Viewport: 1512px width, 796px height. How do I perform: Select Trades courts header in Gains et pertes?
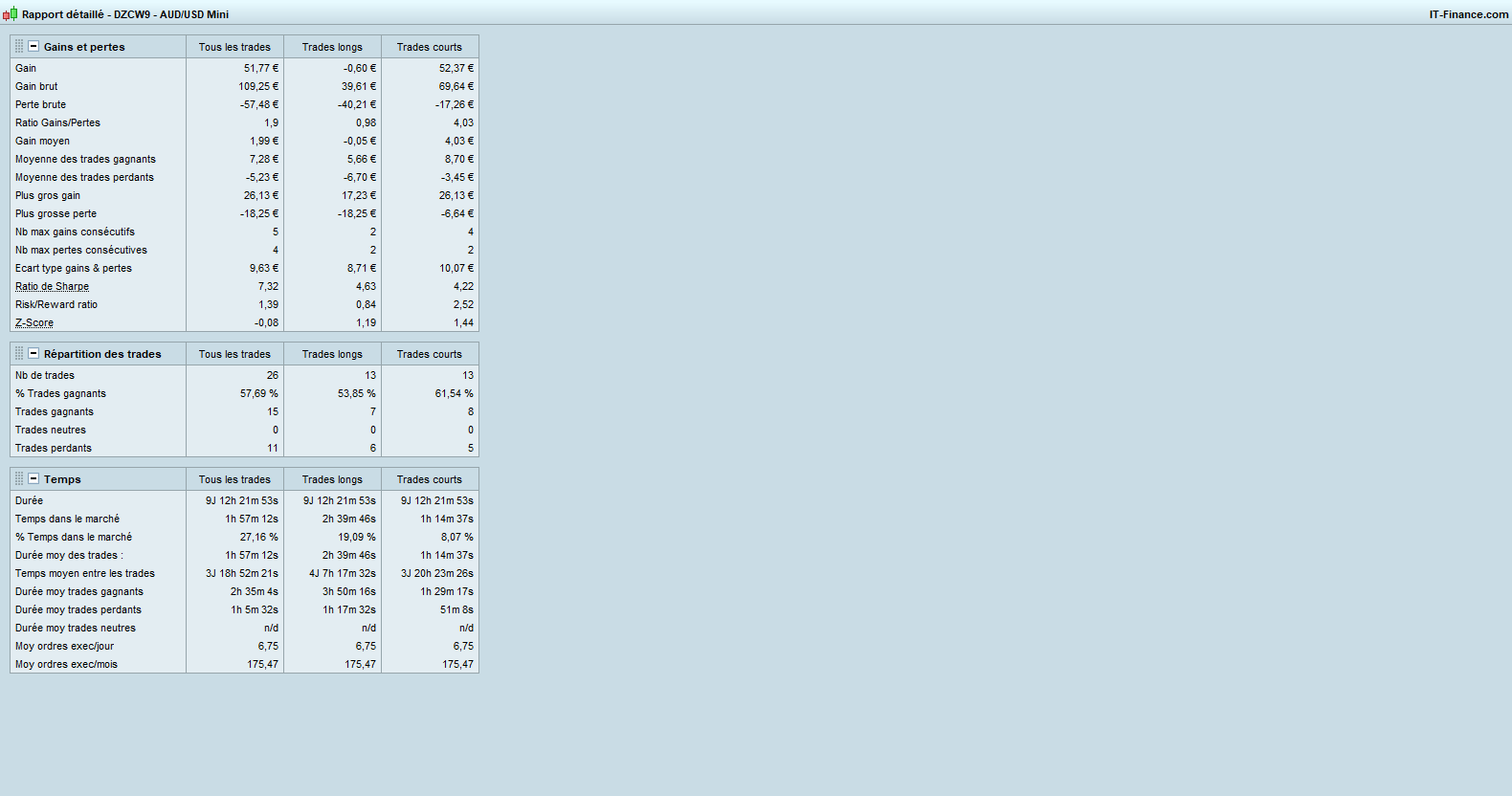429,47
